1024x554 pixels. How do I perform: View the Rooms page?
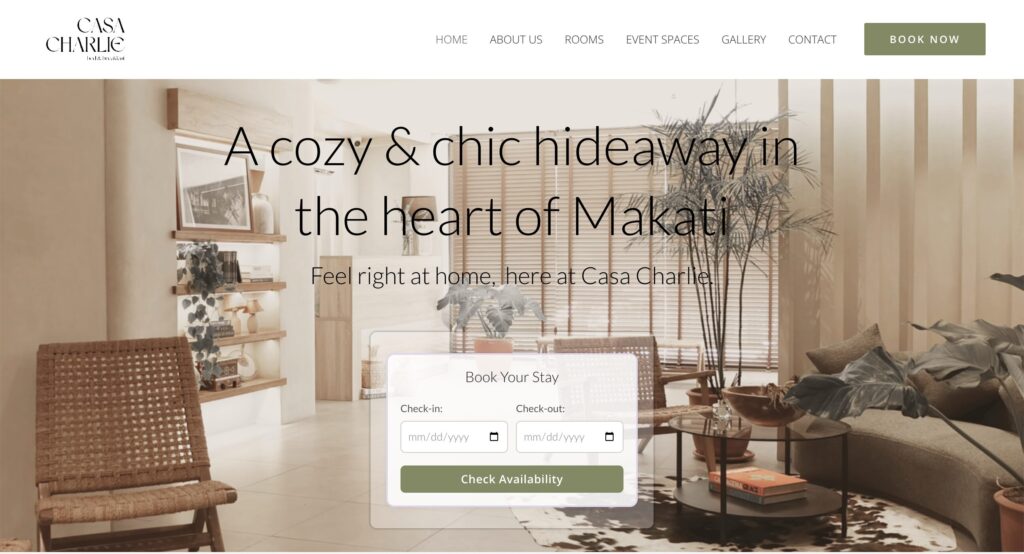584,40
